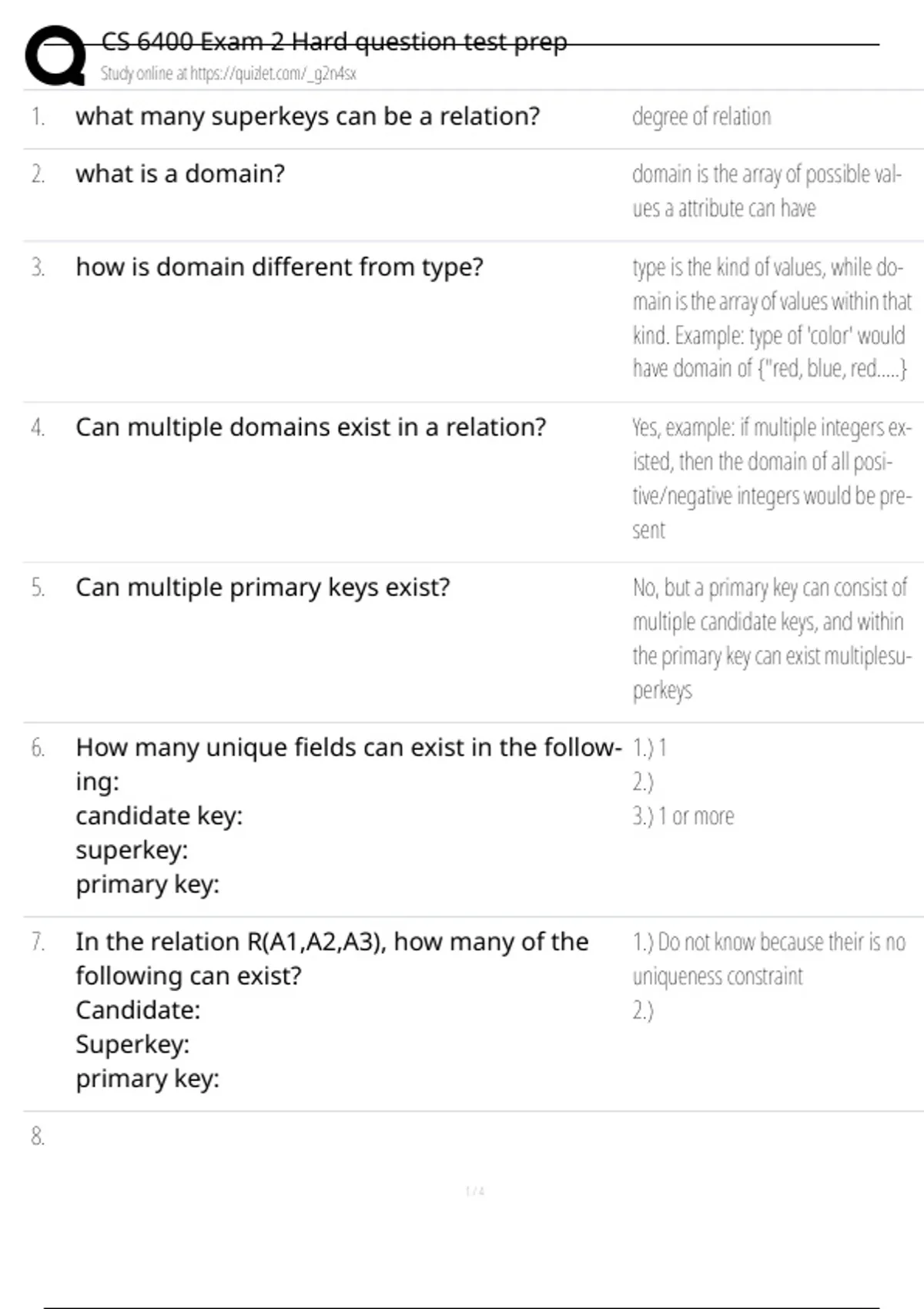The image size is (924, 1309).
Task: Select the 'what is a domain?' question
Action: [x=179, y=174]
